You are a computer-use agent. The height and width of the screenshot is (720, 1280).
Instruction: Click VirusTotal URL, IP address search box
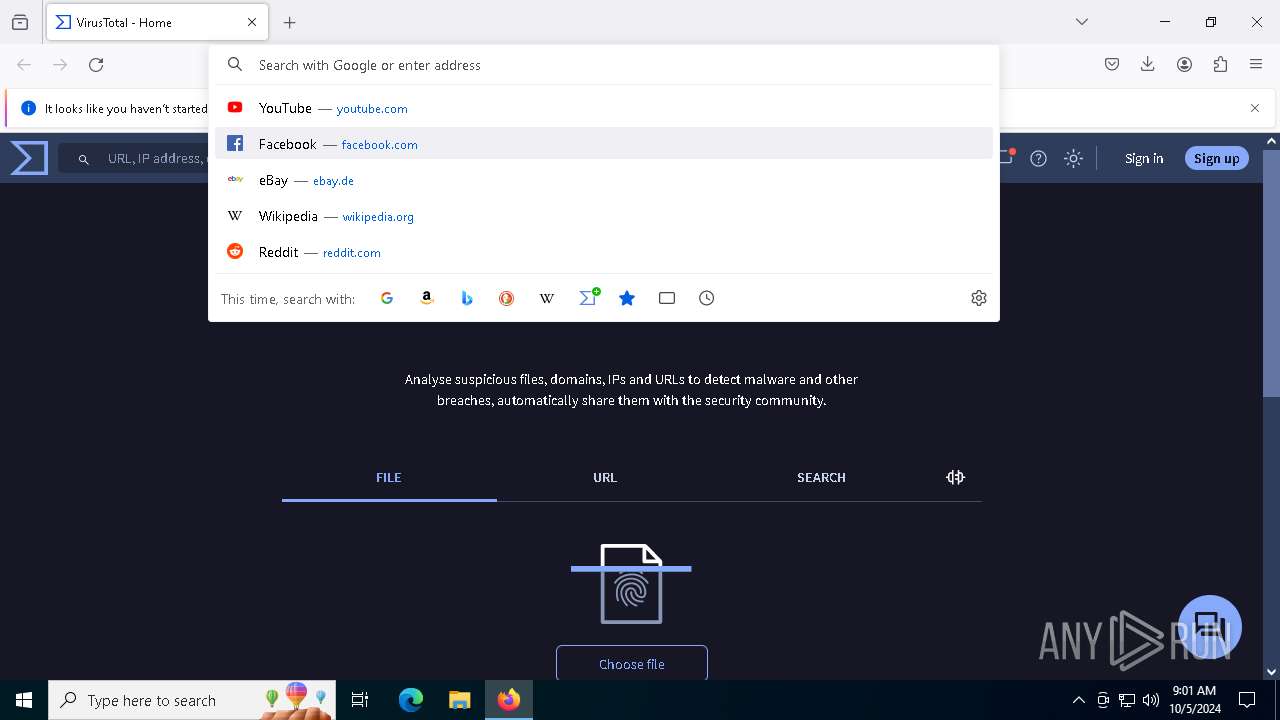(x=135, y=158)
